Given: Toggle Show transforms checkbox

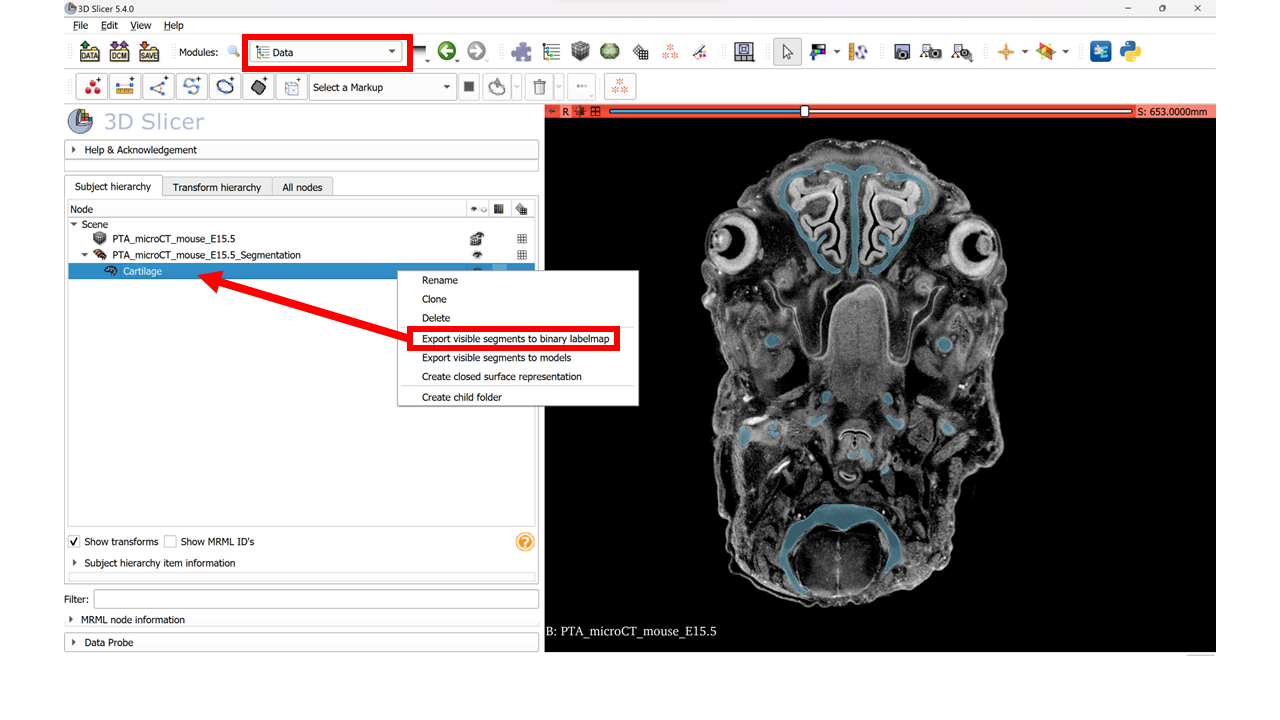Looking at the screenshot, I should [74, 541].
